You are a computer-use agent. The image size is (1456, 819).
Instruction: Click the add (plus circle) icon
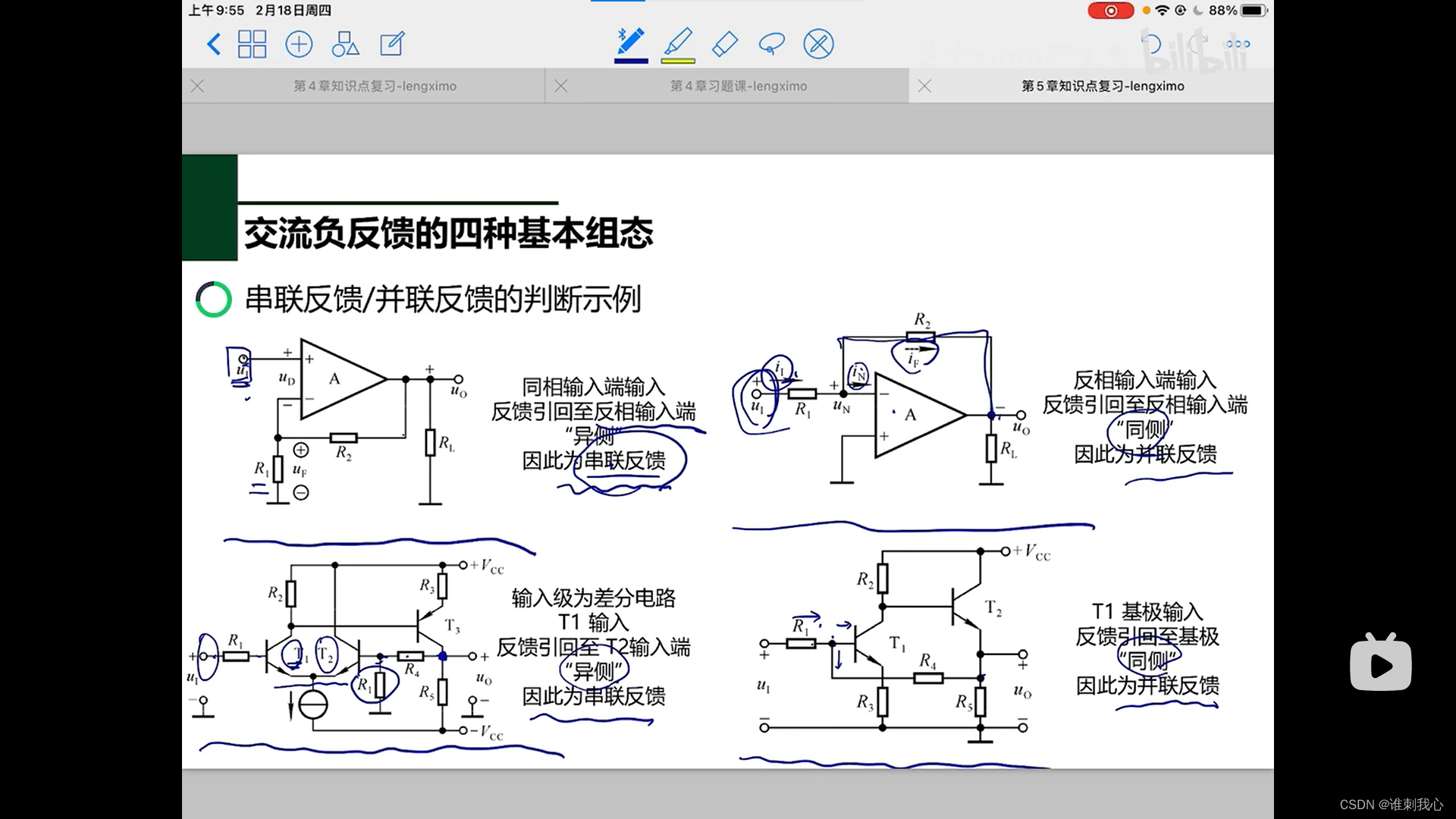point(299,44)
